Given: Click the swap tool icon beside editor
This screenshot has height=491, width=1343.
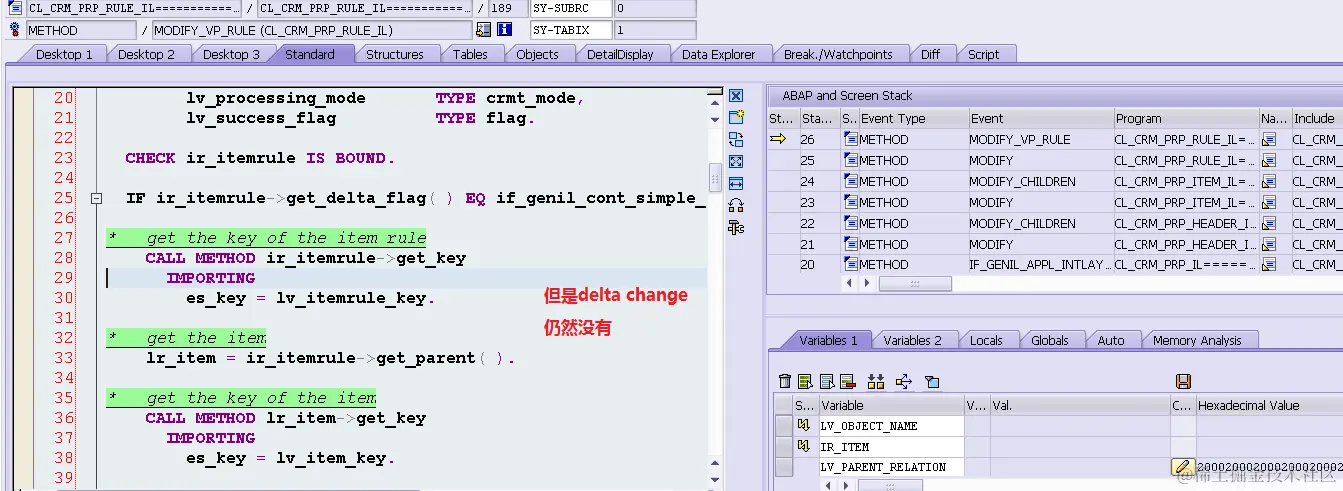Looking at the screenshot, I should click(x=736, y=140).
